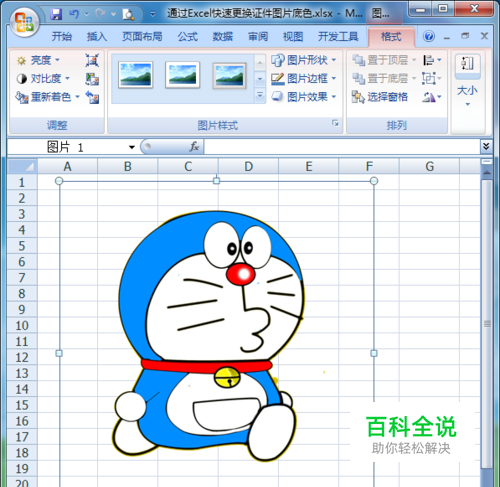
Task: Click the vertical scrollbar up arrow
Action: pyautogui.click(x=487, y=173)
